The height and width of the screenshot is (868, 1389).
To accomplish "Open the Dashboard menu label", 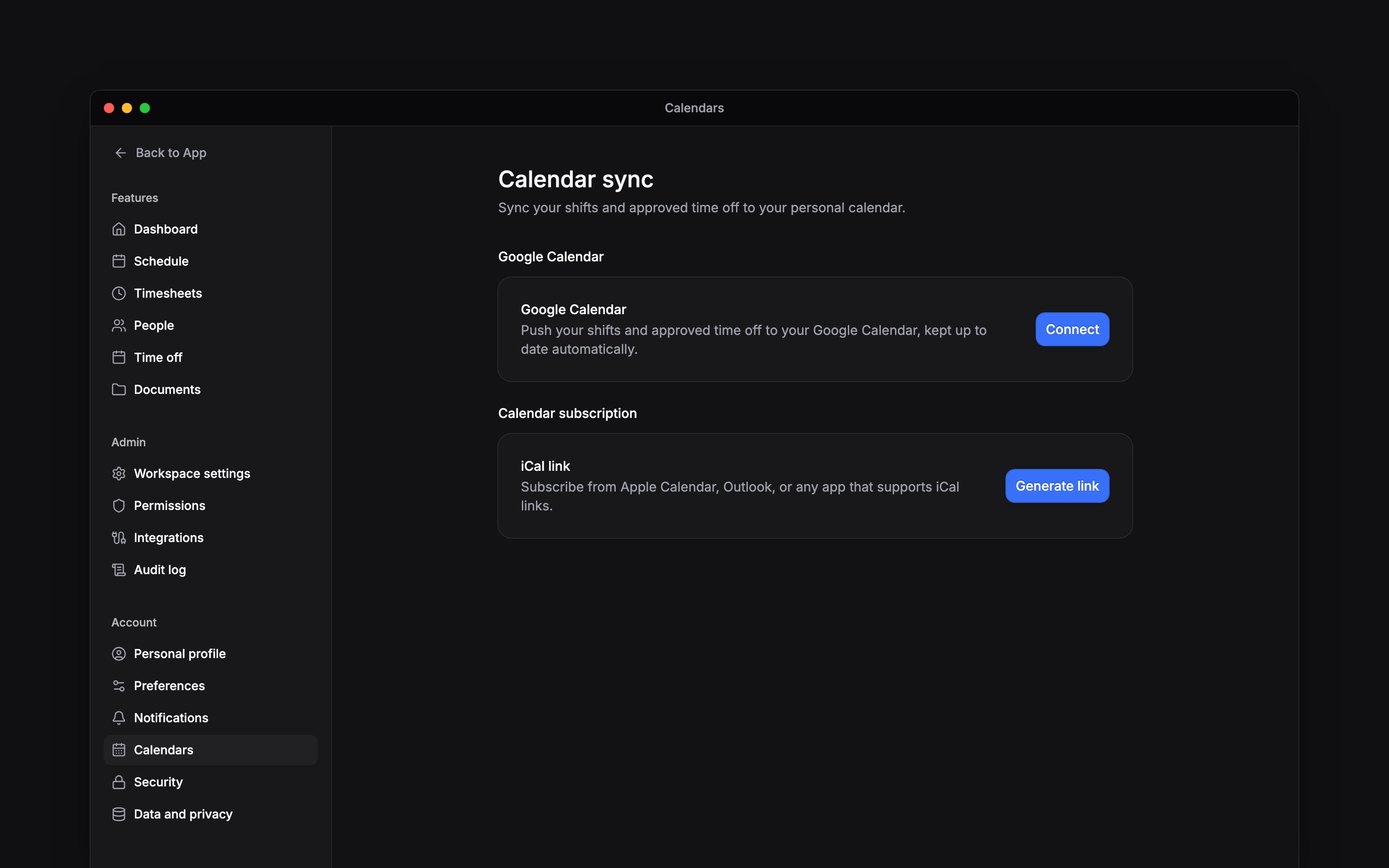I will click(x=166, y=229).
